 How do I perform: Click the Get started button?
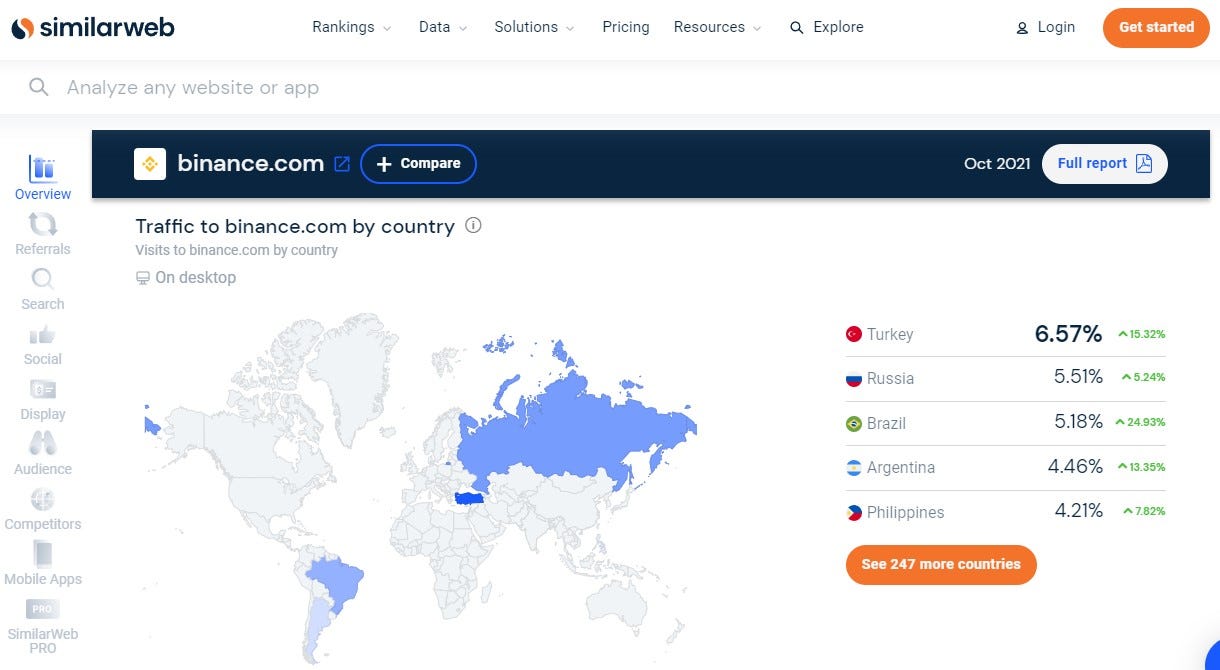(x=1156, y=27)
